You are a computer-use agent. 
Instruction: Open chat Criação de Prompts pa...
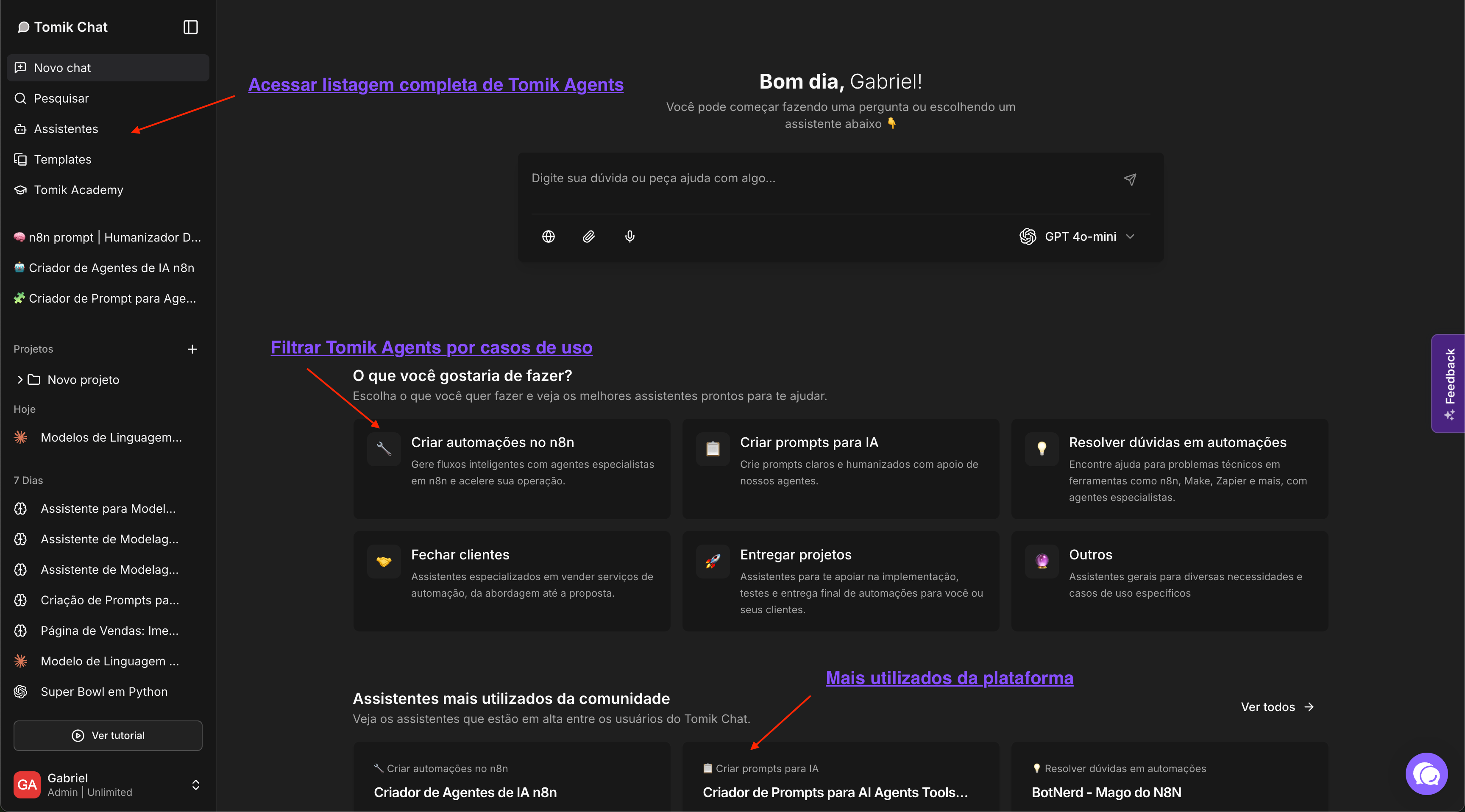click(108, 600)
